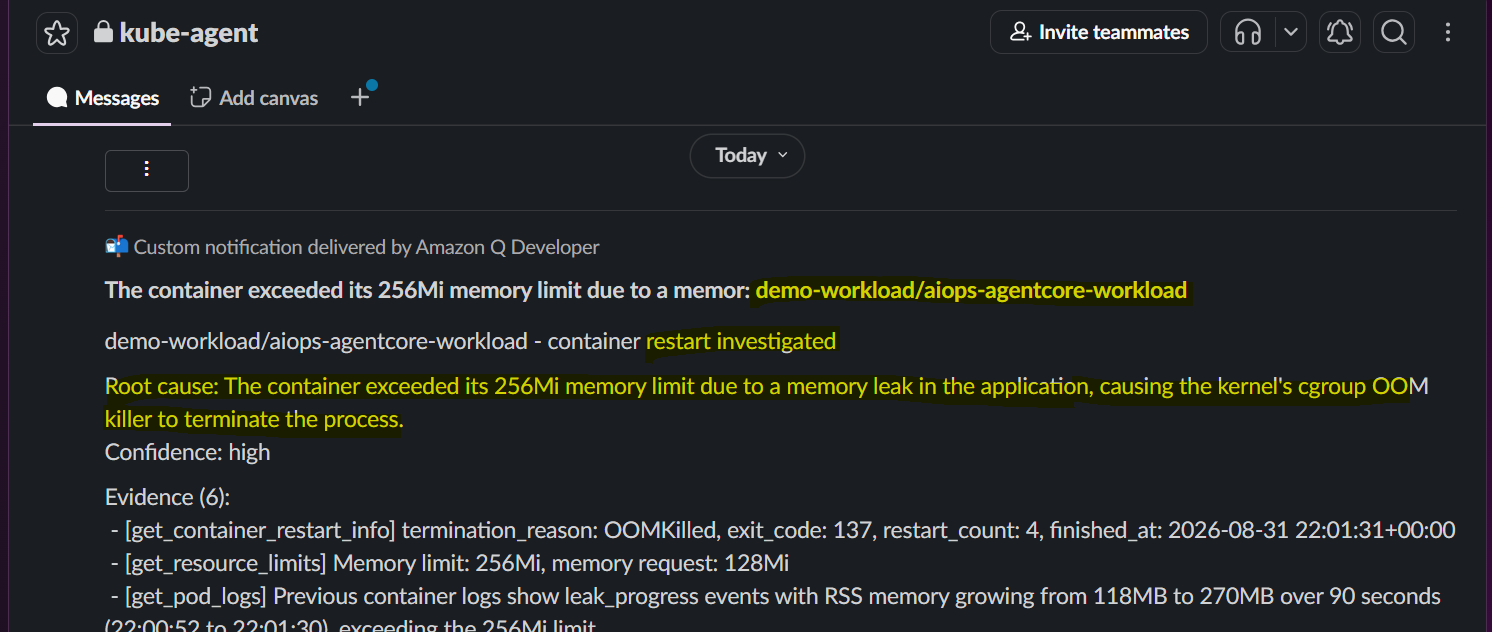The image size is (1492, 632).
Task: Open the Today date dropdown
Action: (748, 155)
